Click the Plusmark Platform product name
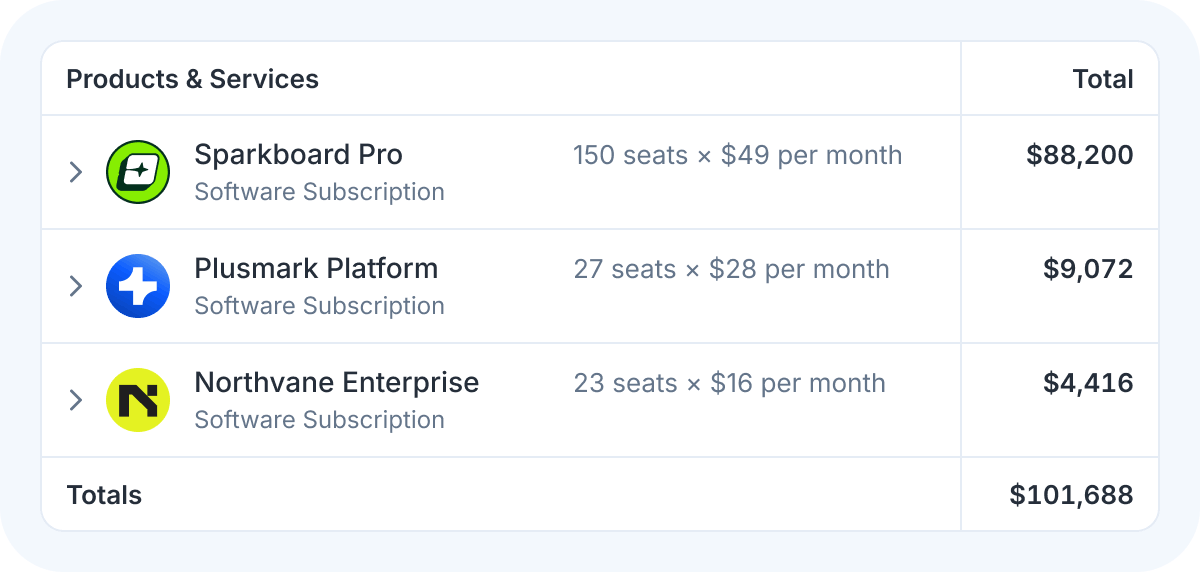Image resolution: width=1200 pixels, height=572 pixels. 316,269
